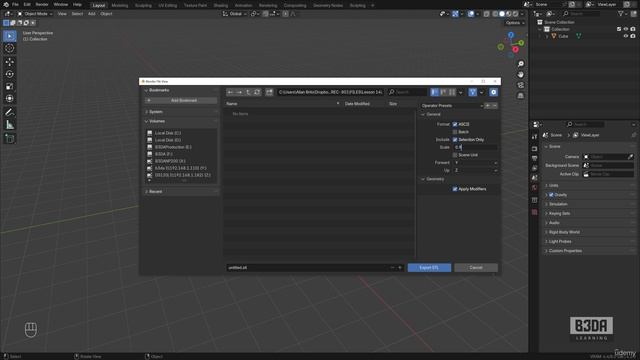
Task: Go to previous folder in file browser
Action: point(231,92)
